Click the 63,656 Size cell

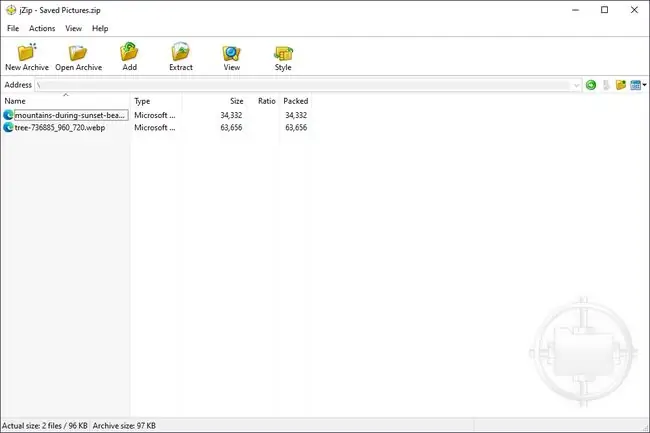(231, 128)
